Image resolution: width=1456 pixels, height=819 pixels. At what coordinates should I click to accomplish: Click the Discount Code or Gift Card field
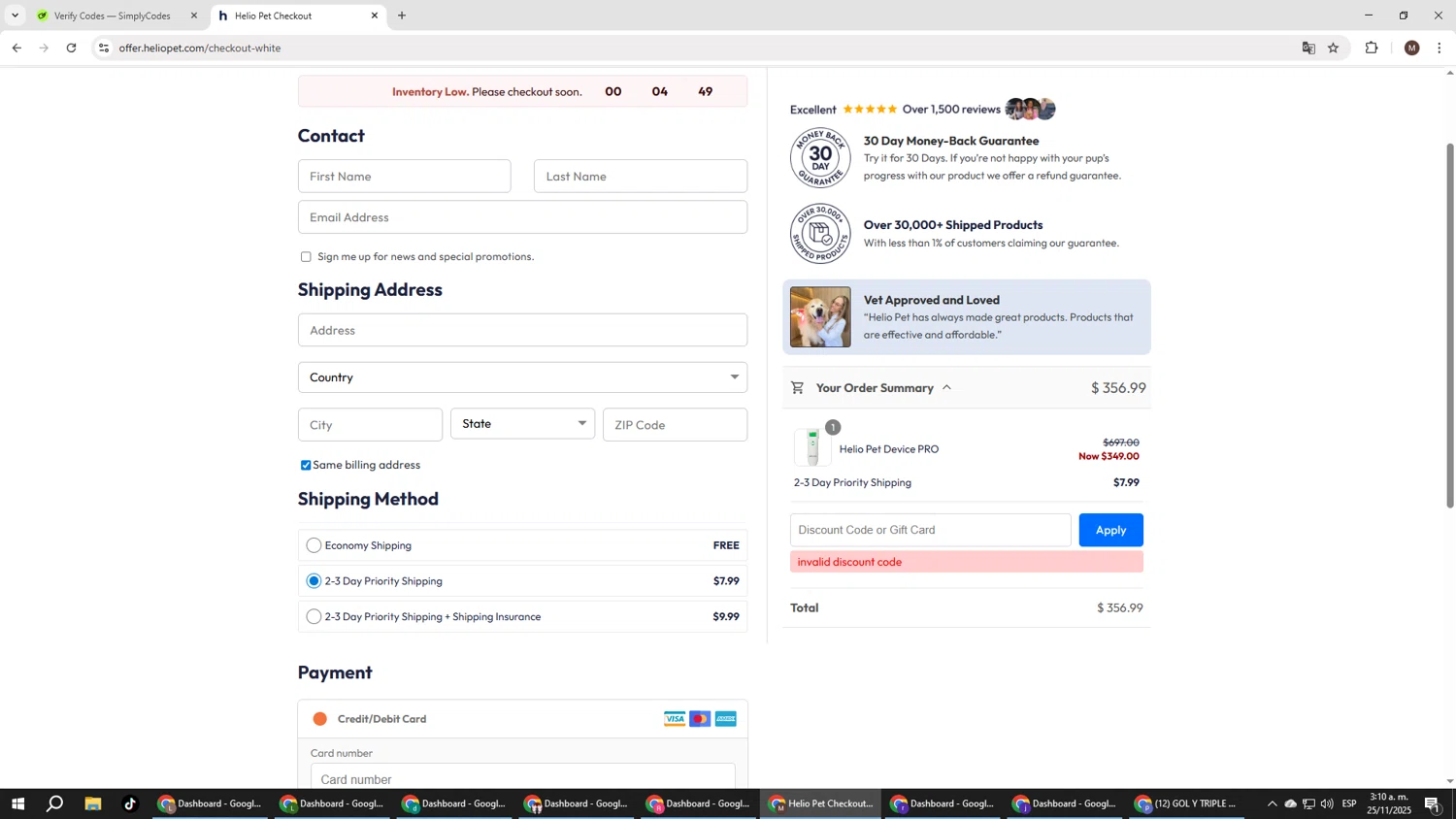(930, 531)
